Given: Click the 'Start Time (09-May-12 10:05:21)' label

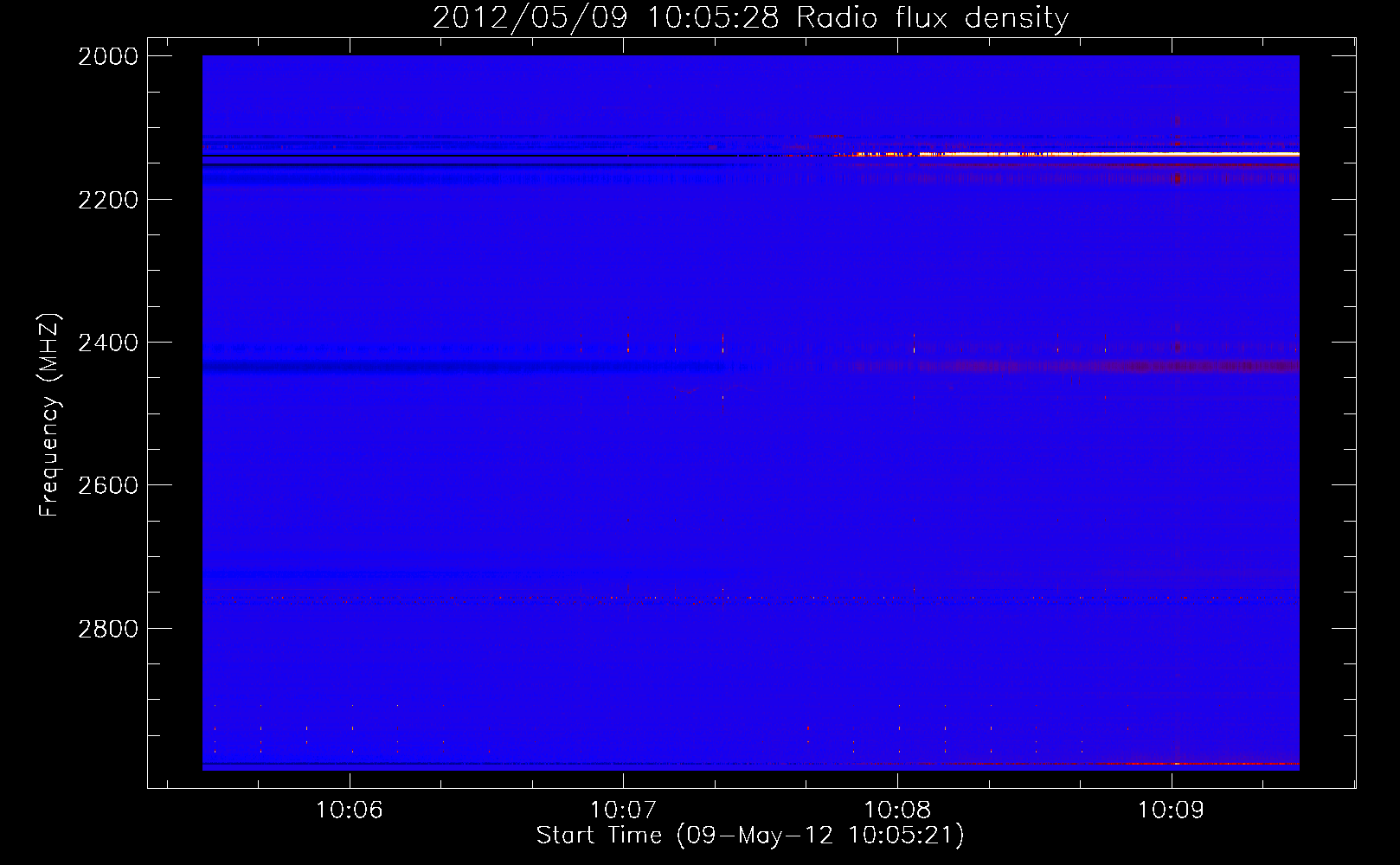Looking at the screenshot, I should [750, 836].
